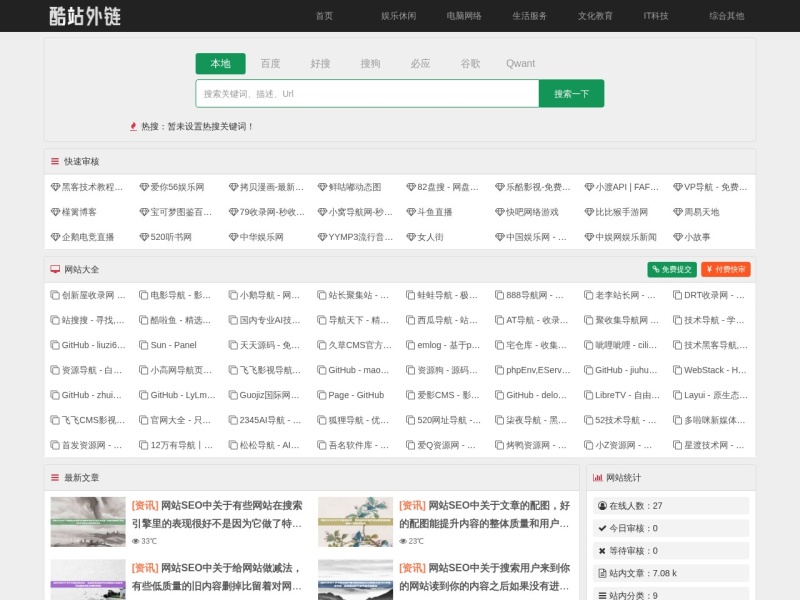Image resolution: width=800 pixels, height=600 pixels.
Task: Open the 生活服务 navigation item
Action: tap(530, 16)
